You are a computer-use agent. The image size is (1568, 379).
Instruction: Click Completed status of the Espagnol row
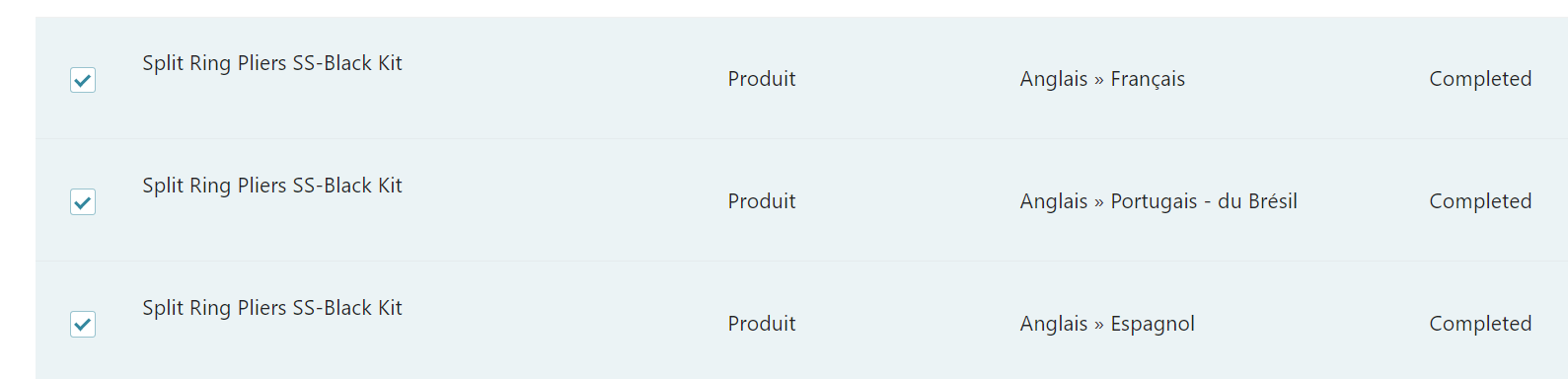pos(1480,325)
